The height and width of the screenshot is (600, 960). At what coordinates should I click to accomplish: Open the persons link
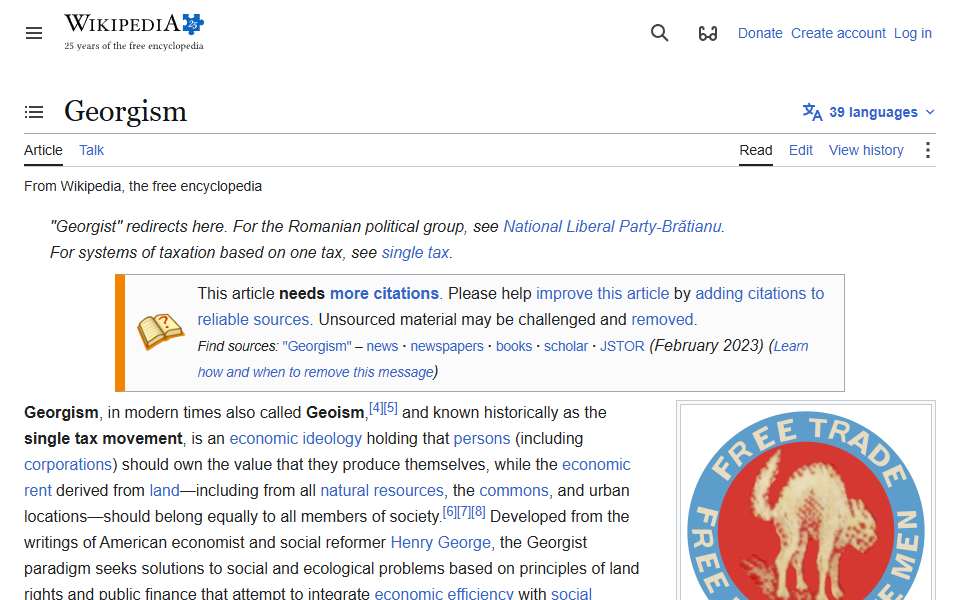click(x=481, y=438)
